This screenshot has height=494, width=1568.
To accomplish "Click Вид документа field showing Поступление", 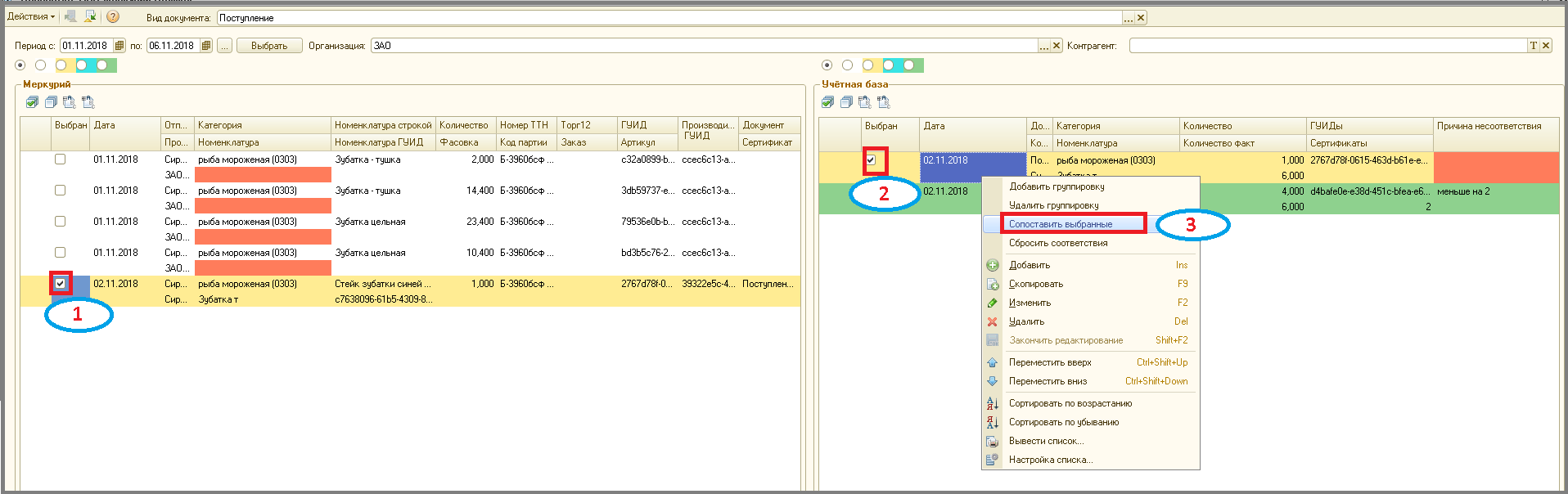I will [669, 17].
